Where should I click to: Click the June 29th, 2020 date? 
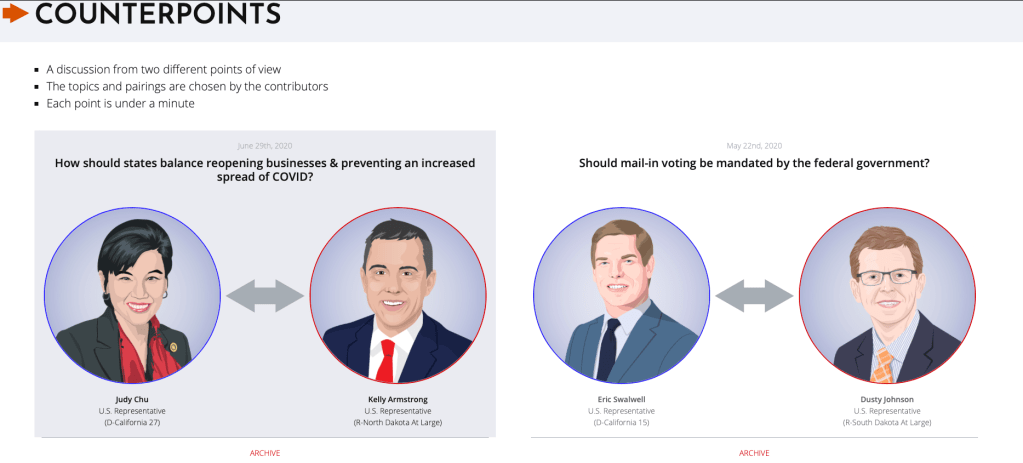265,146
